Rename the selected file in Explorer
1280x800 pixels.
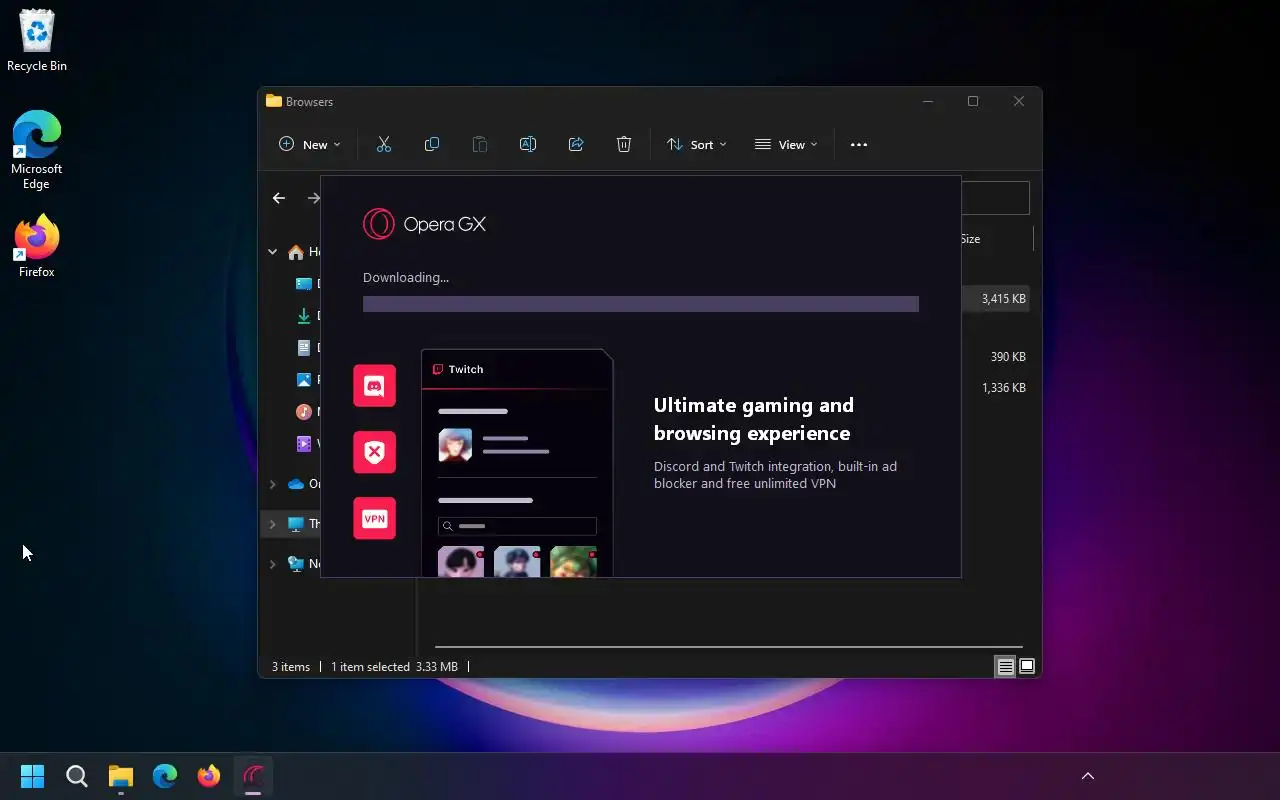point(527,144)
